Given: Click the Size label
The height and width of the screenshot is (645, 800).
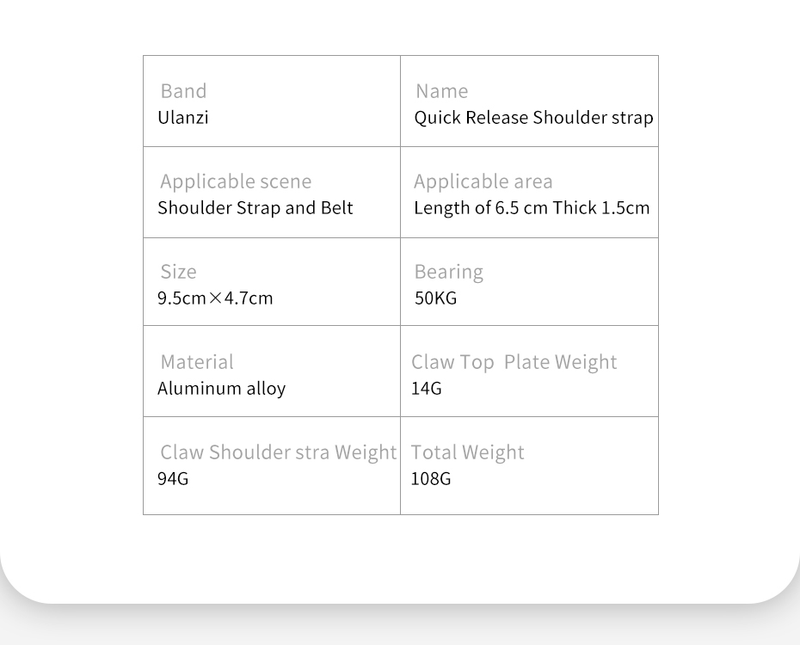Looking at the screenshot, I should click(x=178, y=271).
